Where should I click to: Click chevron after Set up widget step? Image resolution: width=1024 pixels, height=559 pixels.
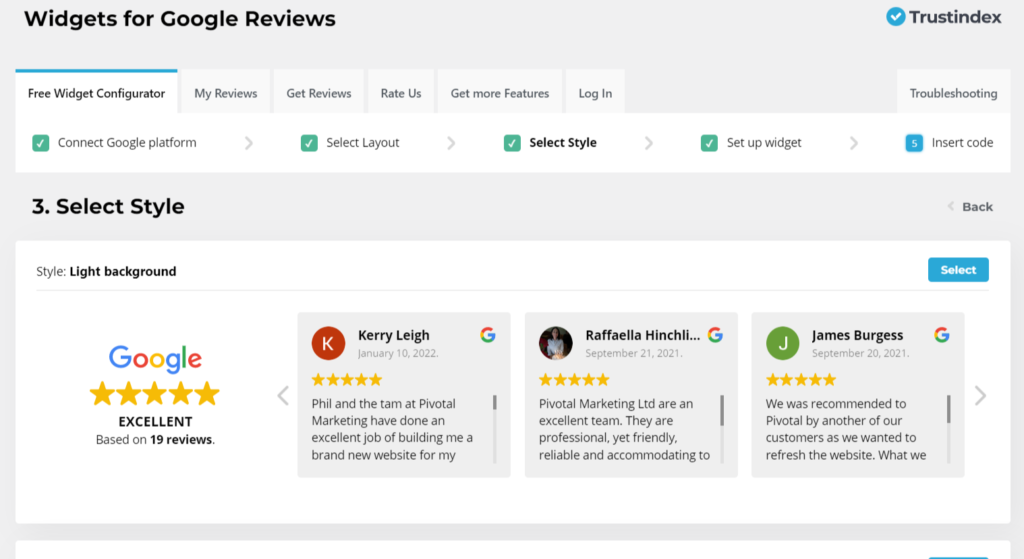854,143
